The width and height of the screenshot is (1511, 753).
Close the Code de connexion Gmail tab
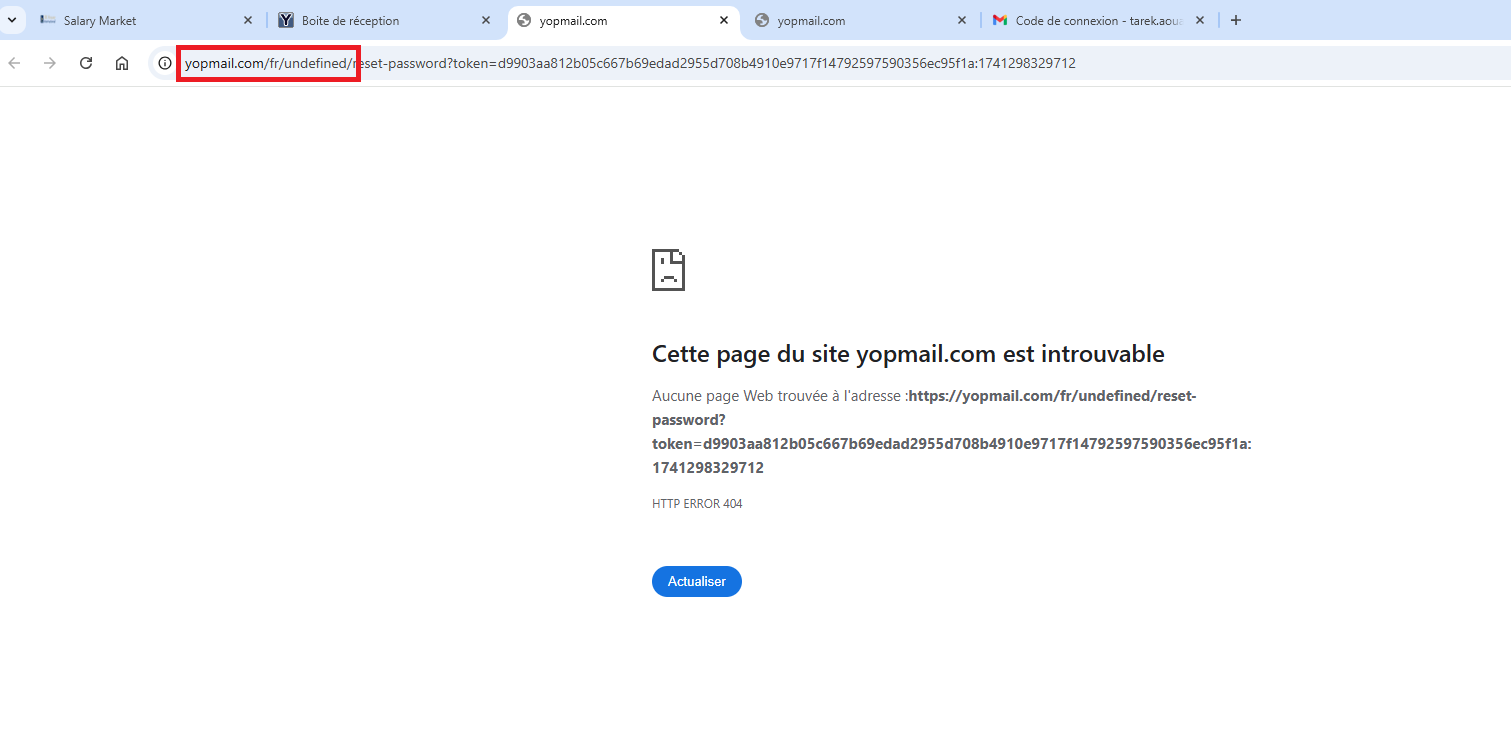pos(1200,20)
